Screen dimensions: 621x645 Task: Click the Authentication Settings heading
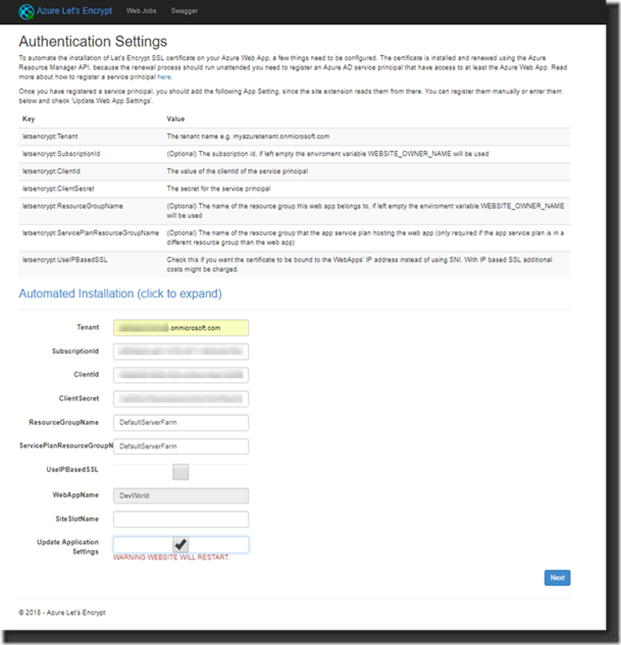(93, 41)
